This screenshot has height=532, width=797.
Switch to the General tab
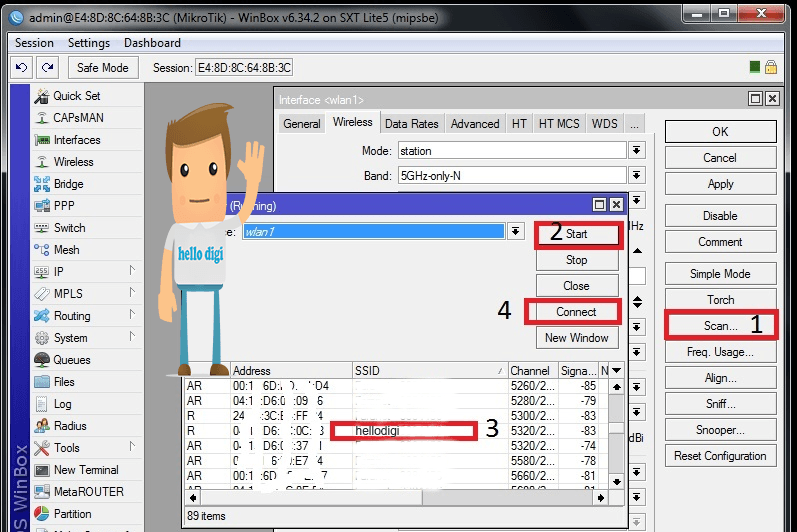(302, 124)
